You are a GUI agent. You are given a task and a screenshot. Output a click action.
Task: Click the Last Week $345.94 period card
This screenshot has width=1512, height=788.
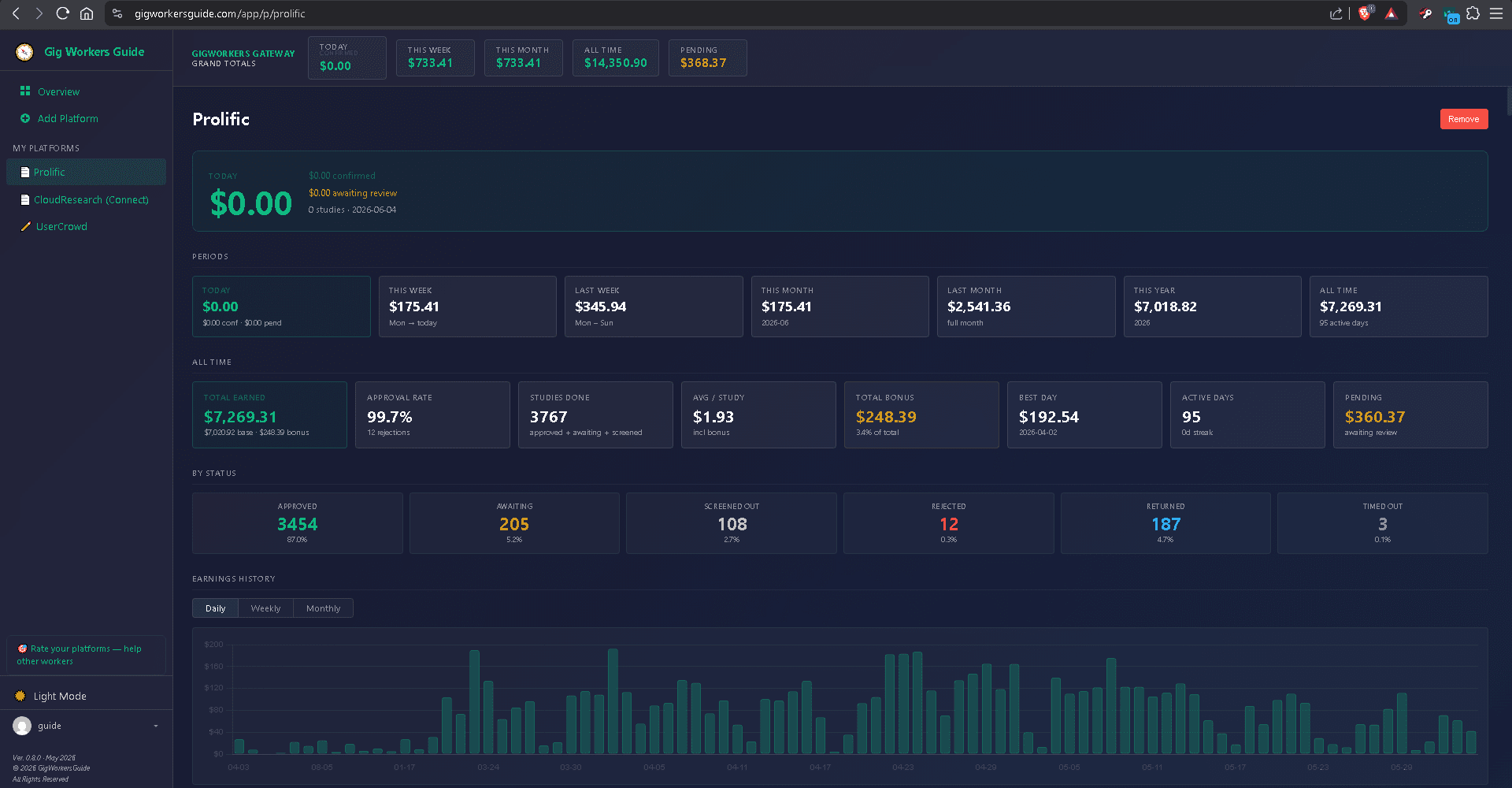654,307
